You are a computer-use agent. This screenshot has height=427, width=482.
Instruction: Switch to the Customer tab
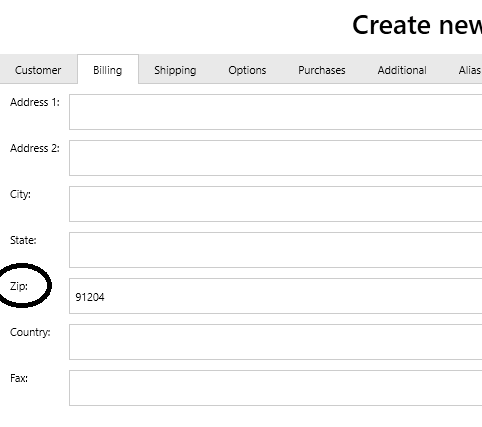pyautogui.click(x=38, y=70)
